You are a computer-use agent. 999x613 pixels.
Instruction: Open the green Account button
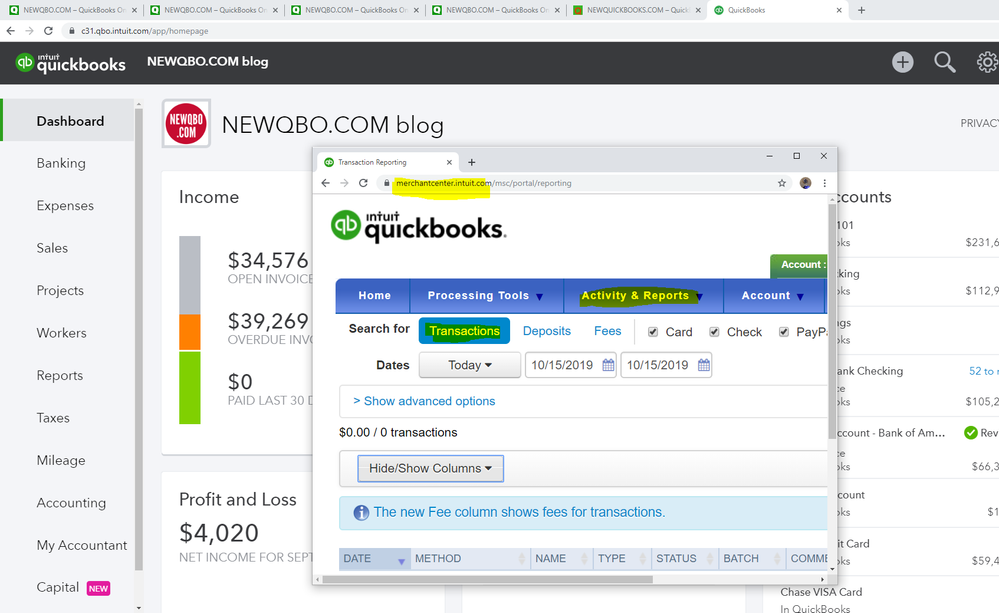[x=799, y=264]
